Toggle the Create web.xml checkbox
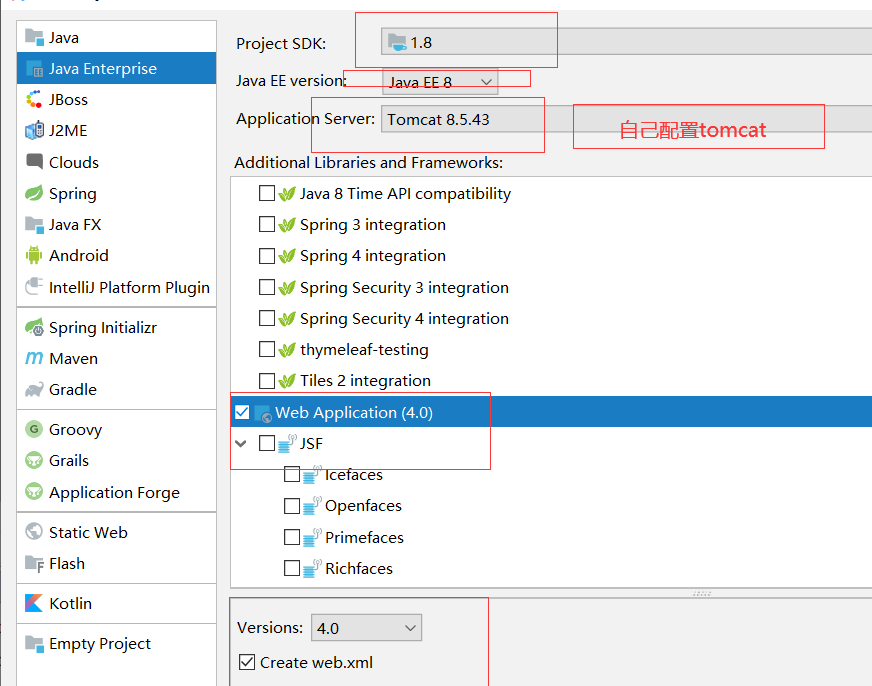Viewport: 872px width, 686px height. click(x=247, y=663)
